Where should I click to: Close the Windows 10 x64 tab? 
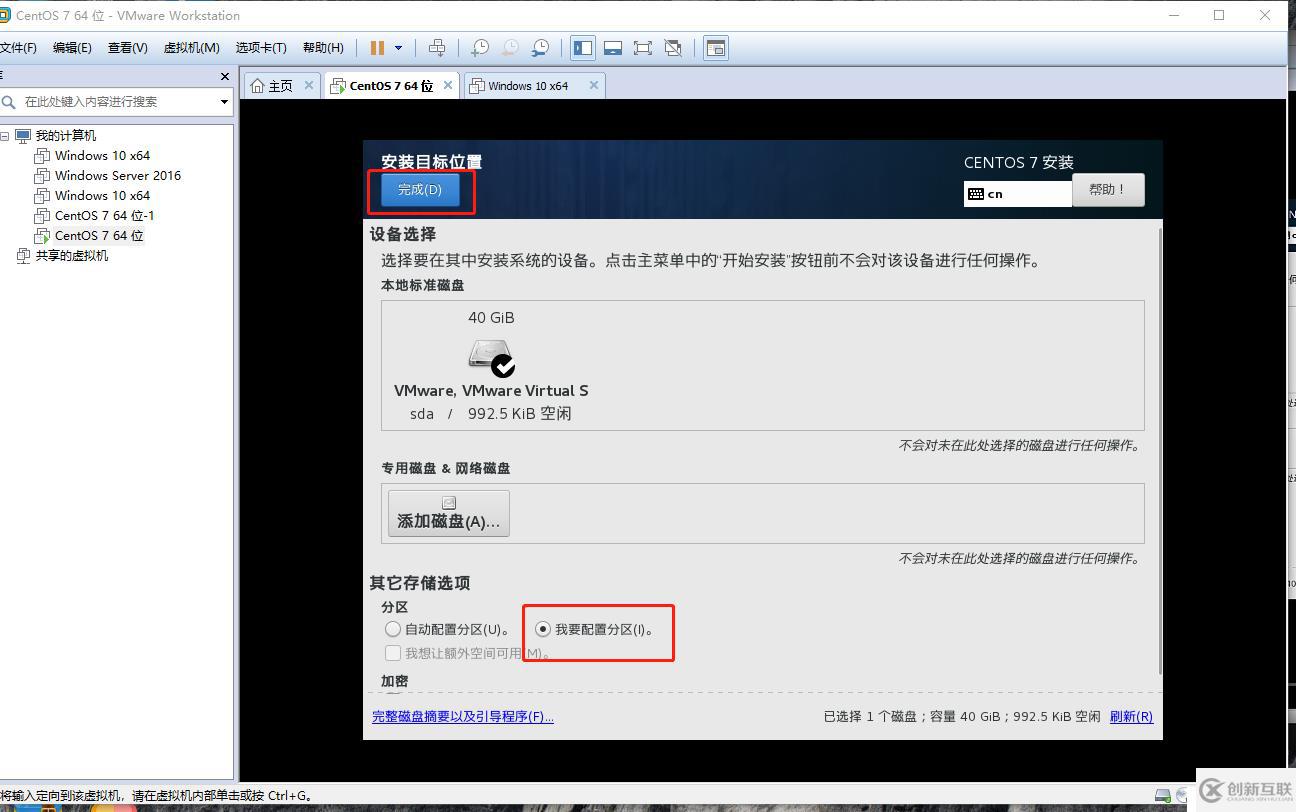593,85
